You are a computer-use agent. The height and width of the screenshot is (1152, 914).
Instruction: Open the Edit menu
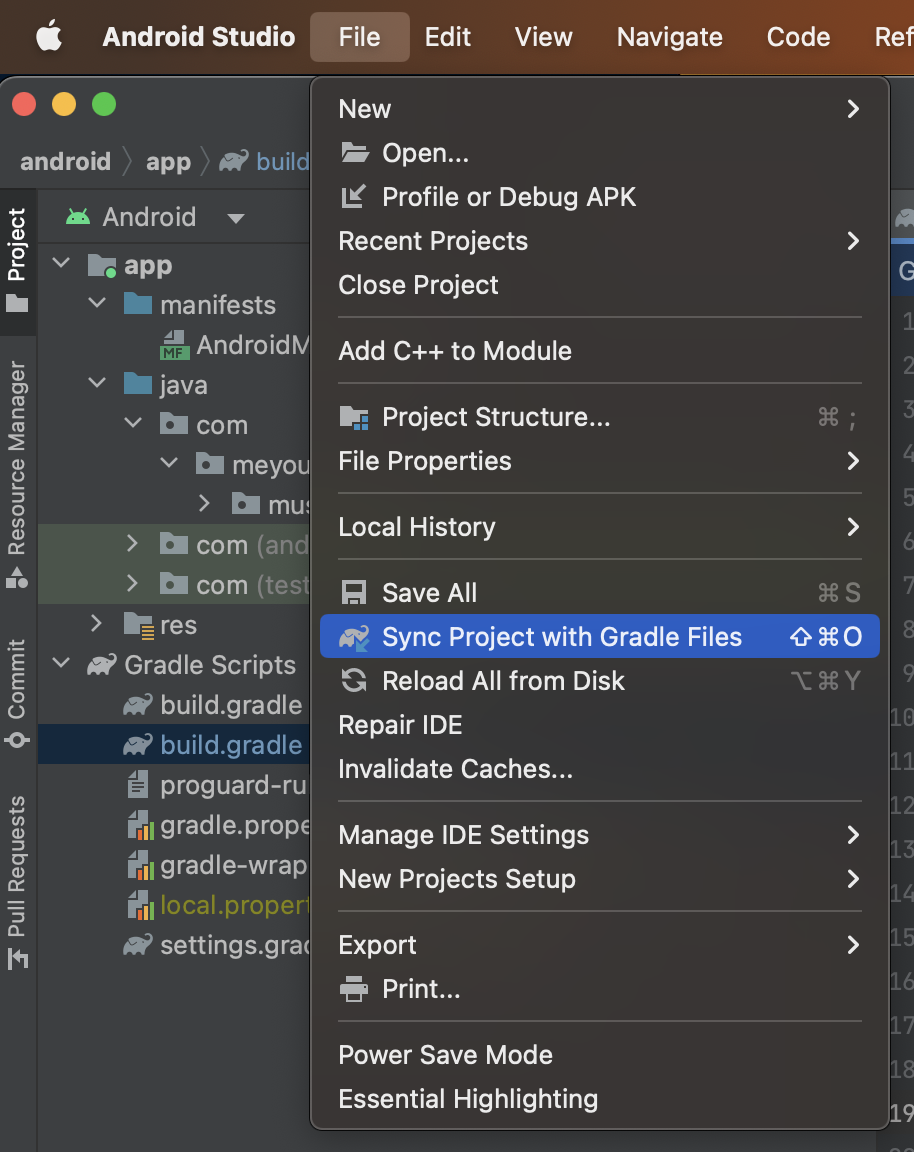click(x=447, y=37)
